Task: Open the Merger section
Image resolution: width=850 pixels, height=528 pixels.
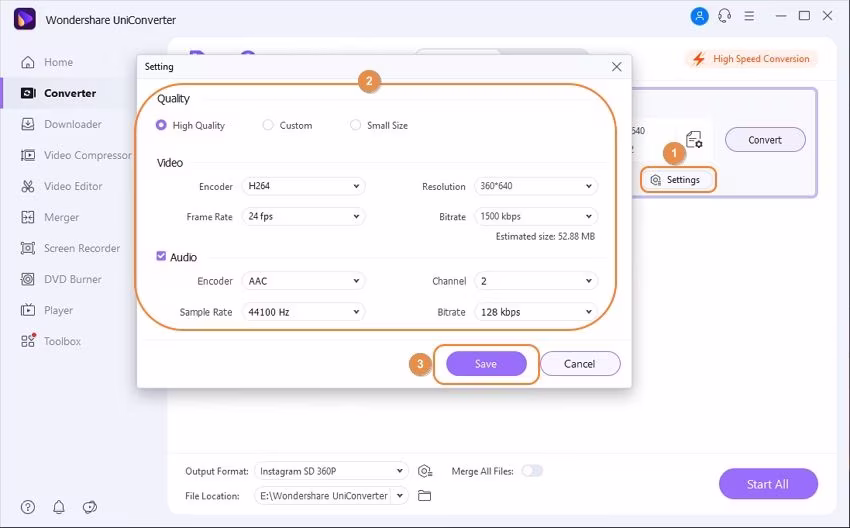Action: pos(50,217)
